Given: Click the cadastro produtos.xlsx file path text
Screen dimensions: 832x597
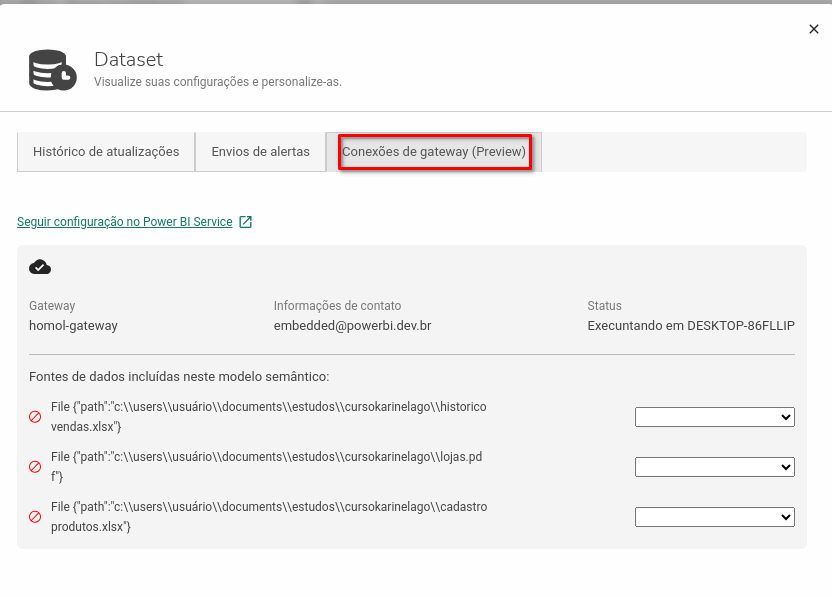Looking at the screenshot, I should click(x=268, y=517).
